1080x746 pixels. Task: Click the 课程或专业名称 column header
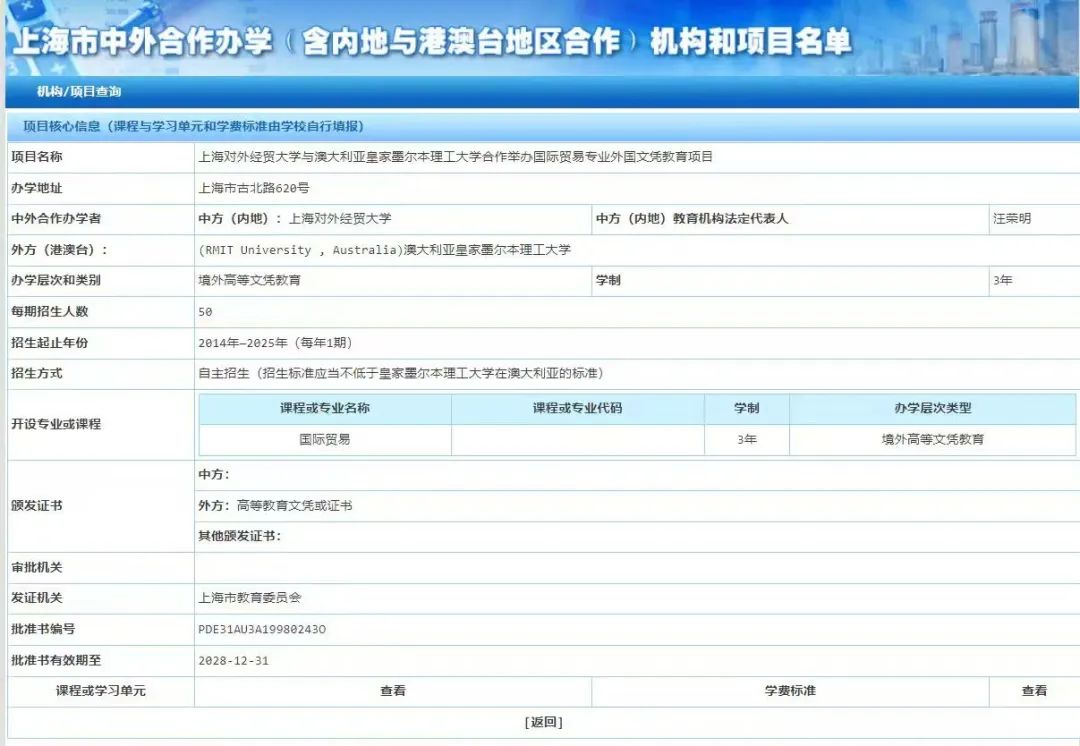[x=324, y=408]
